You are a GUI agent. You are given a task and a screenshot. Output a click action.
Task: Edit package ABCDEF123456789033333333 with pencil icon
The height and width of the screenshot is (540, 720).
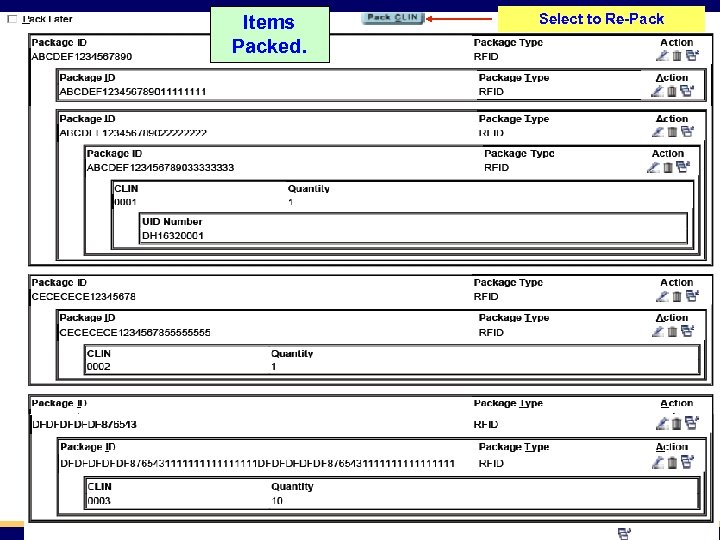tap(653, 168)
